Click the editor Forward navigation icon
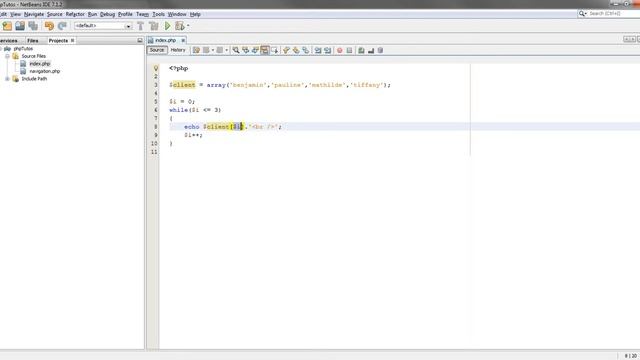Image resolution: width=640 pixels, height=360 pixels. (220, 50)
